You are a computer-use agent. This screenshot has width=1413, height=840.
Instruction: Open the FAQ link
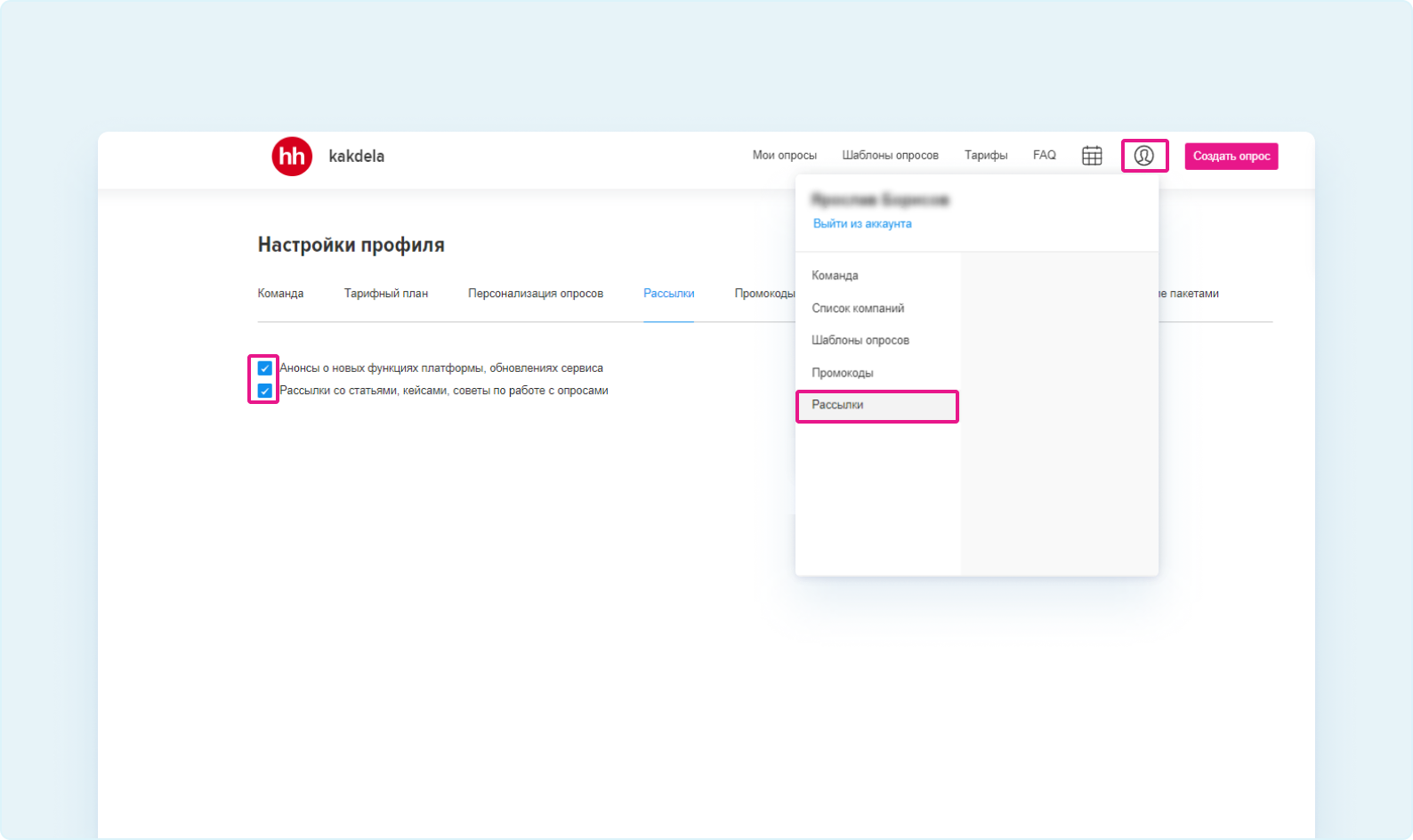click(1045, 155)
